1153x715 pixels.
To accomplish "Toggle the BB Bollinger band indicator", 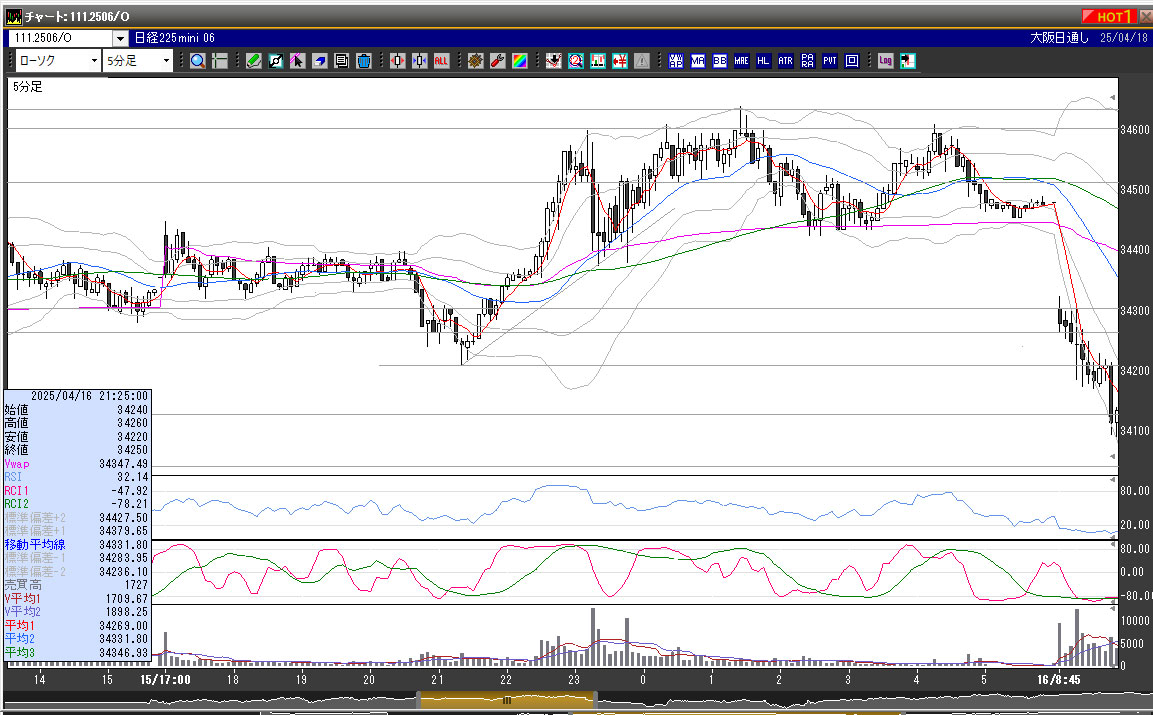I will (720, 61).
